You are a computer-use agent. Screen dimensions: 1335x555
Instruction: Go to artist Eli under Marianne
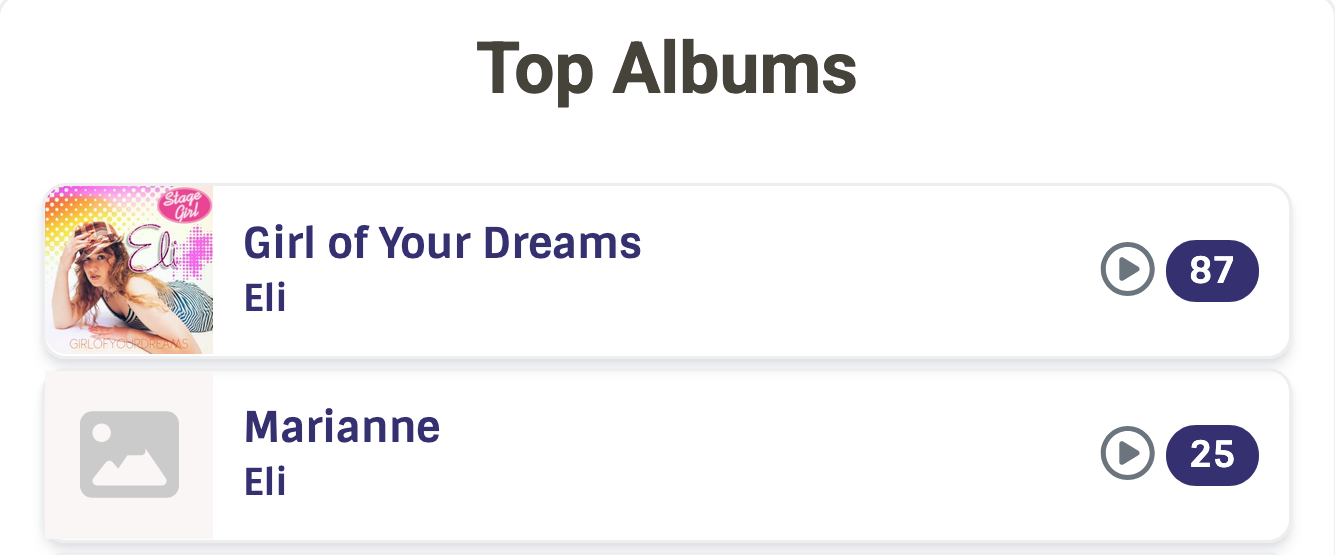click(265, 482)
